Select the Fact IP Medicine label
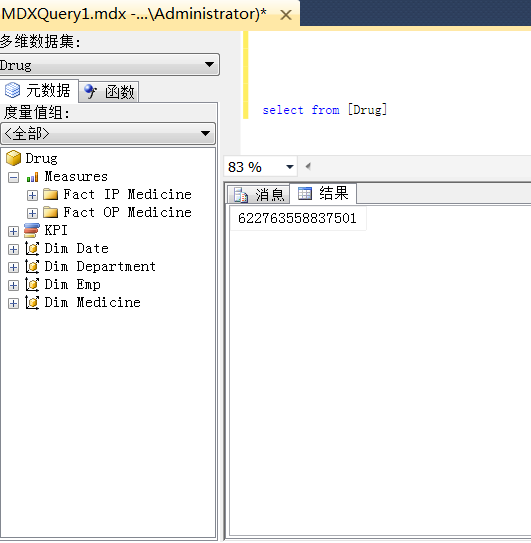This screenshot has height=543, width=531. pos(127,194)
